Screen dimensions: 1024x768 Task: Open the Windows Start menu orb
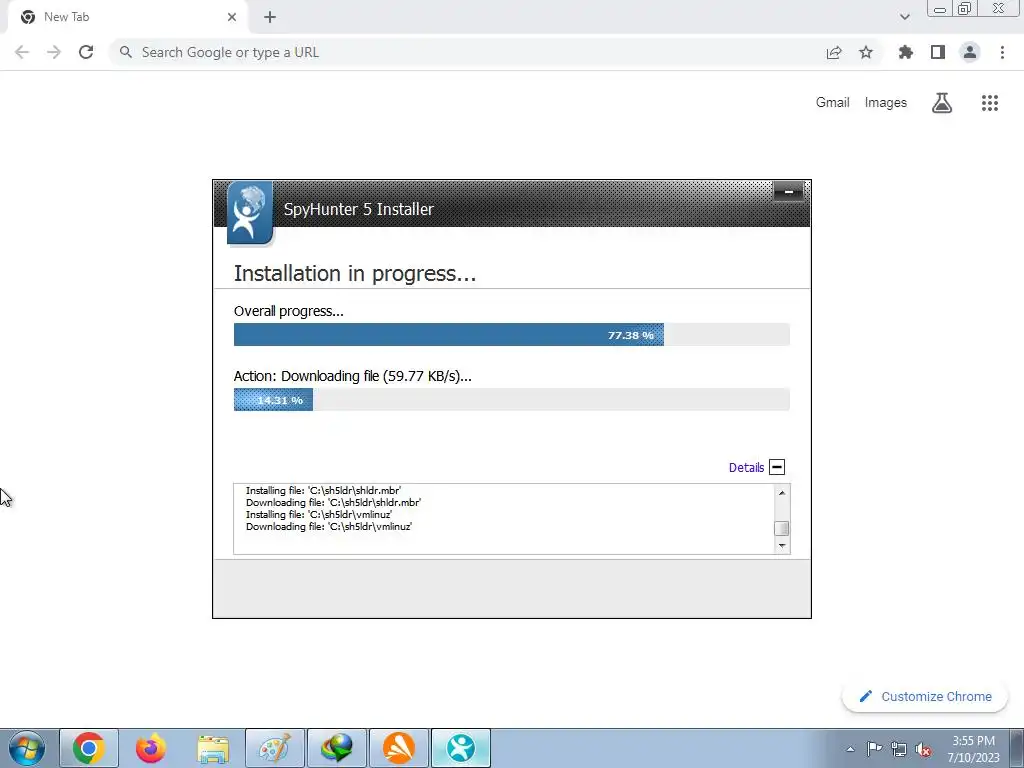pos(27,748)
